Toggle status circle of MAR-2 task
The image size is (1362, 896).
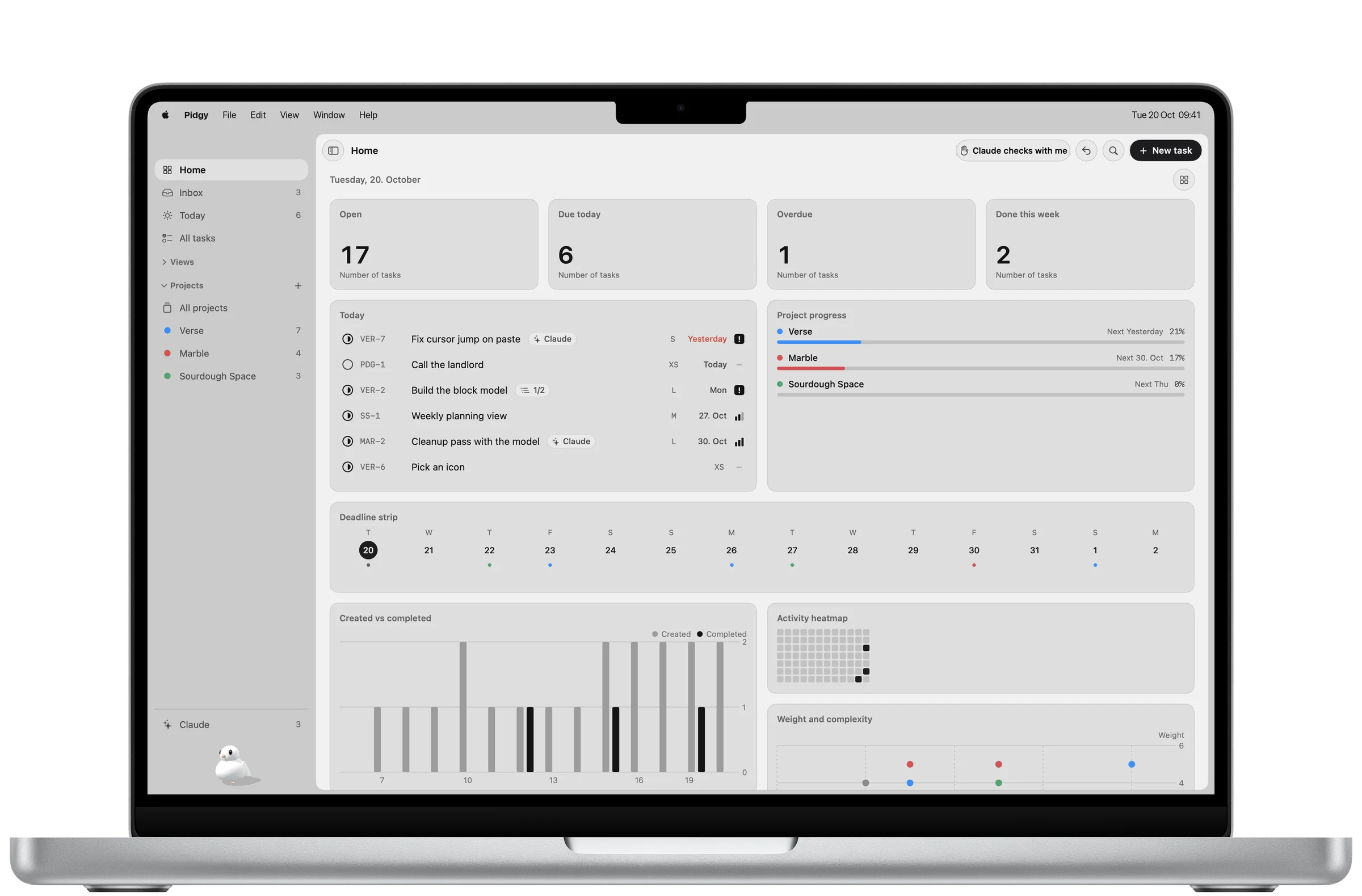pyautogui.click(x=347, y=441)
